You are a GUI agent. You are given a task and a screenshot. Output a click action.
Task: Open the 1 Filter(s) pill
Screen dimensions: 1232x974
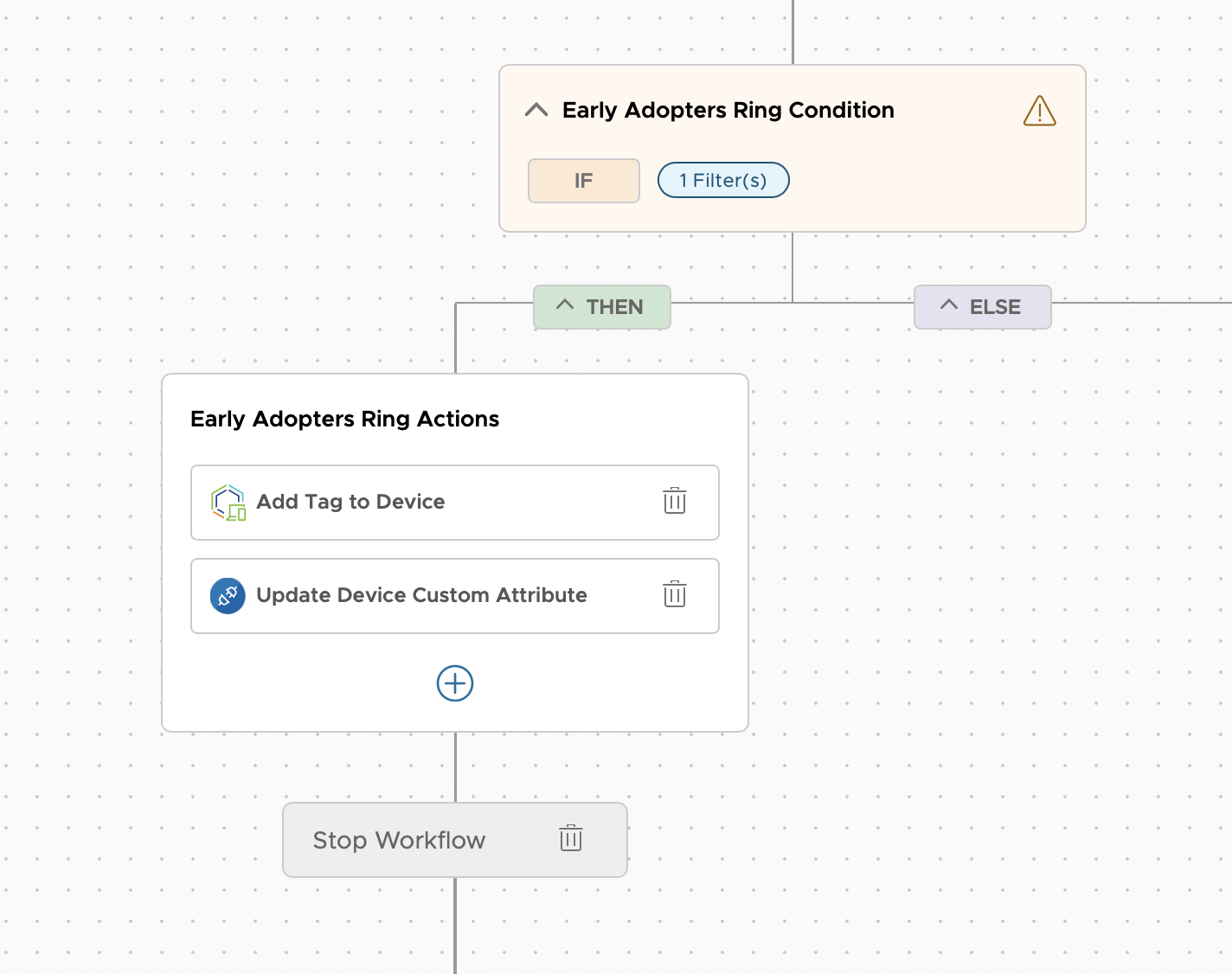point(722,180)
